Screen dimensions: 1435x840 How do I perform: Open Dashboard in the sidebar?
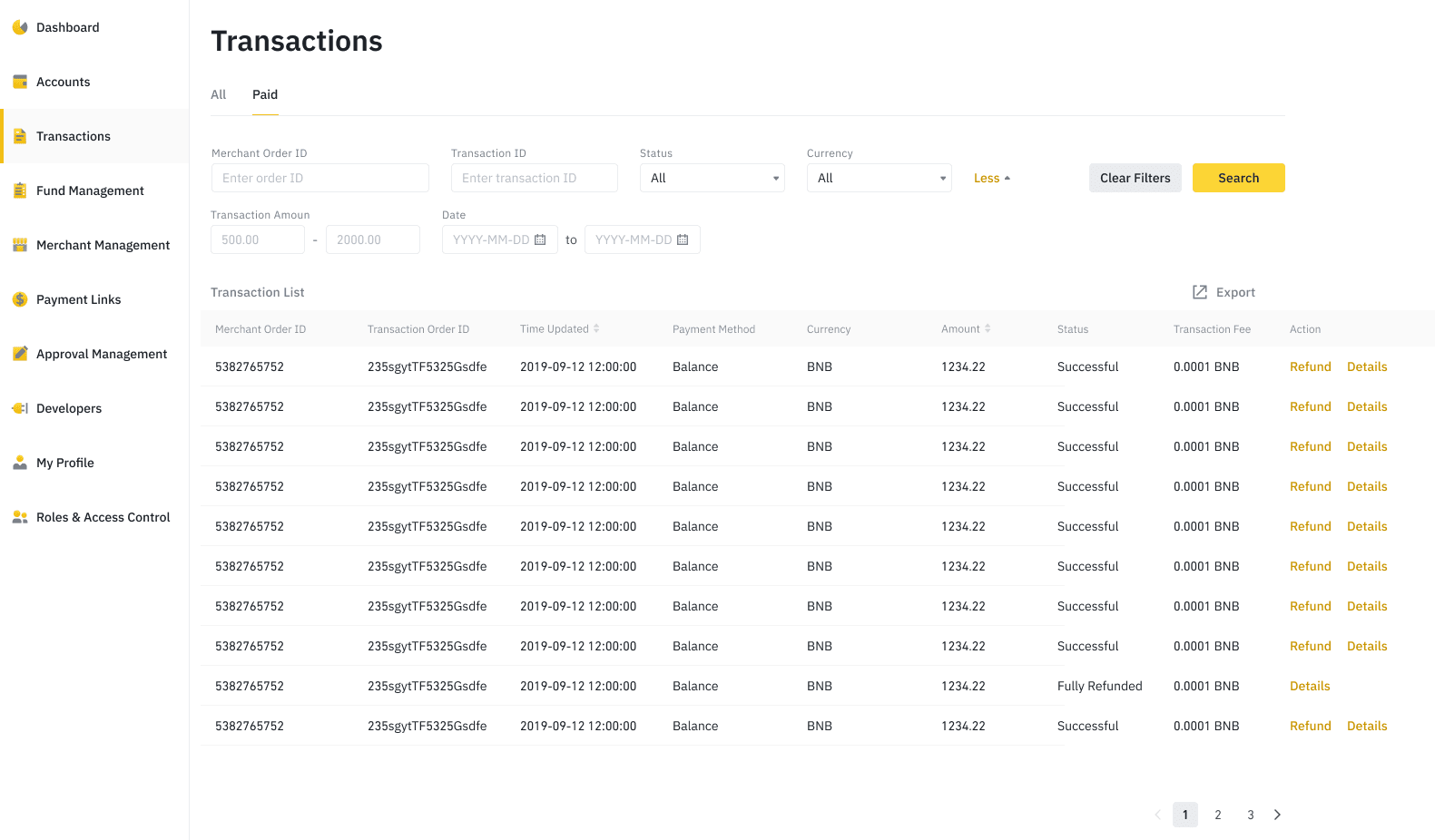coord(94,27)
